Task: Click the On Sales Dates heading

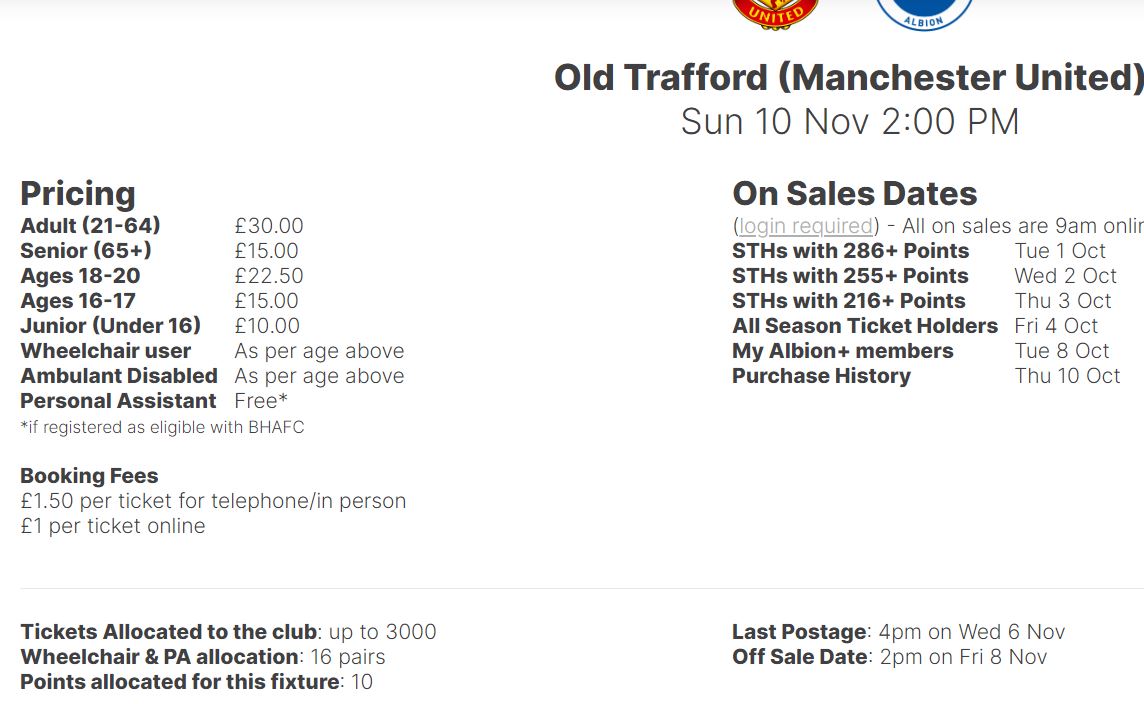Action: tap(854, 193)
